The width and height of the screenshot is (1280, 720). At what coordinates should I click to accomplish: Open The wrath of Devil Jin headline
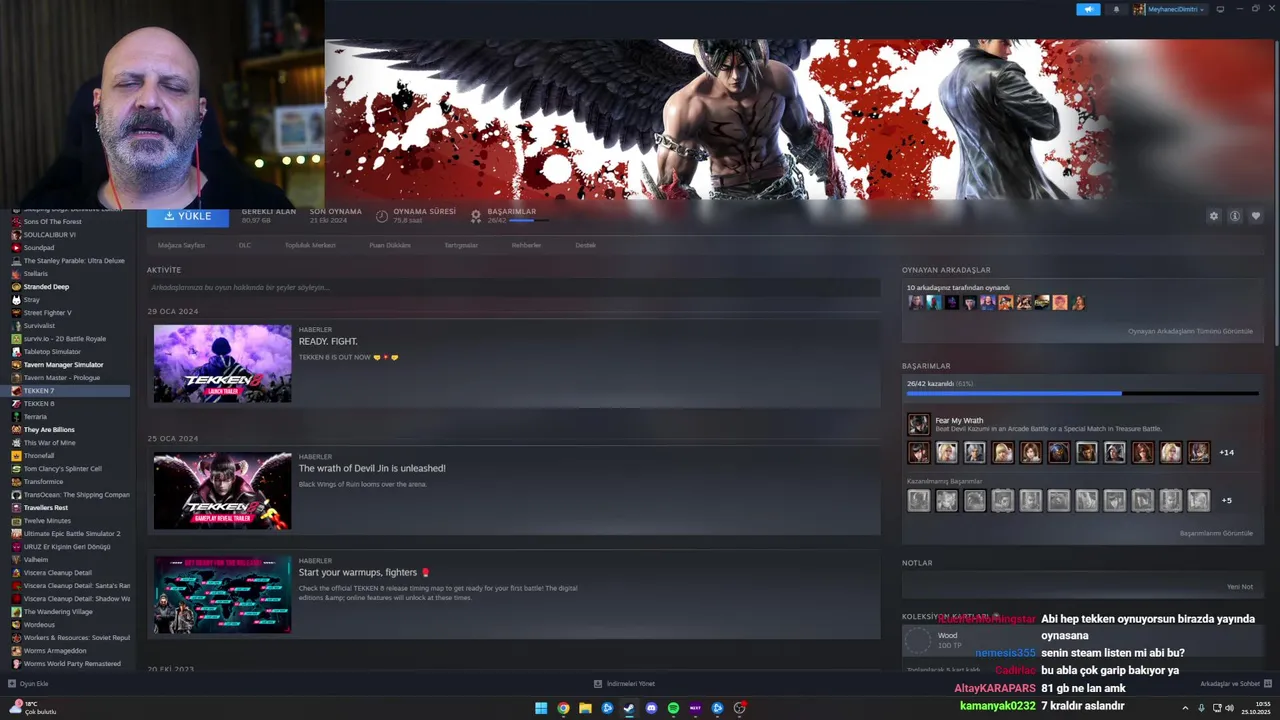372,468
